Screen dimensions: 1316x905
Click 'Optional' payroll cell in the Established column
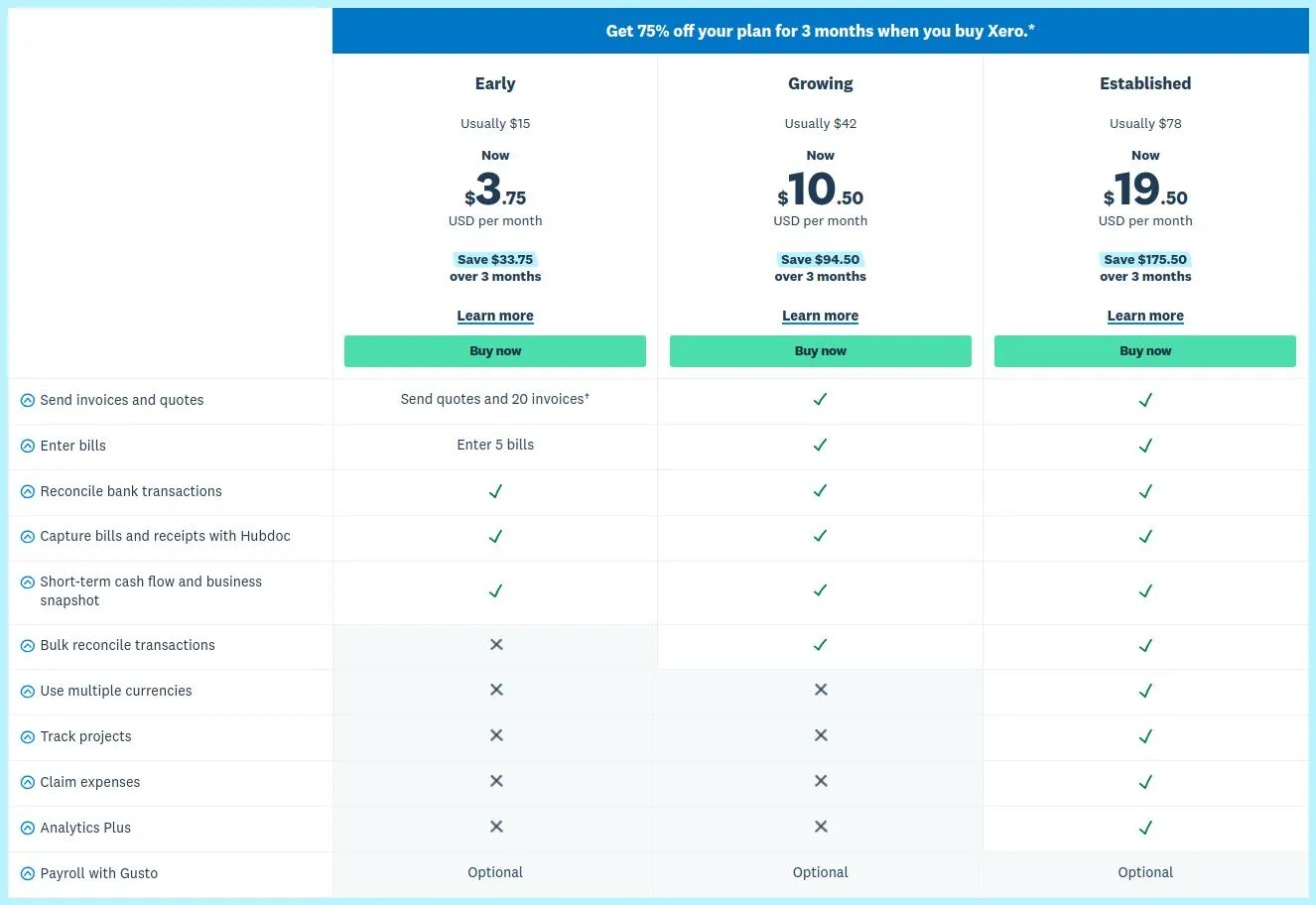(x=1145, y=872)
